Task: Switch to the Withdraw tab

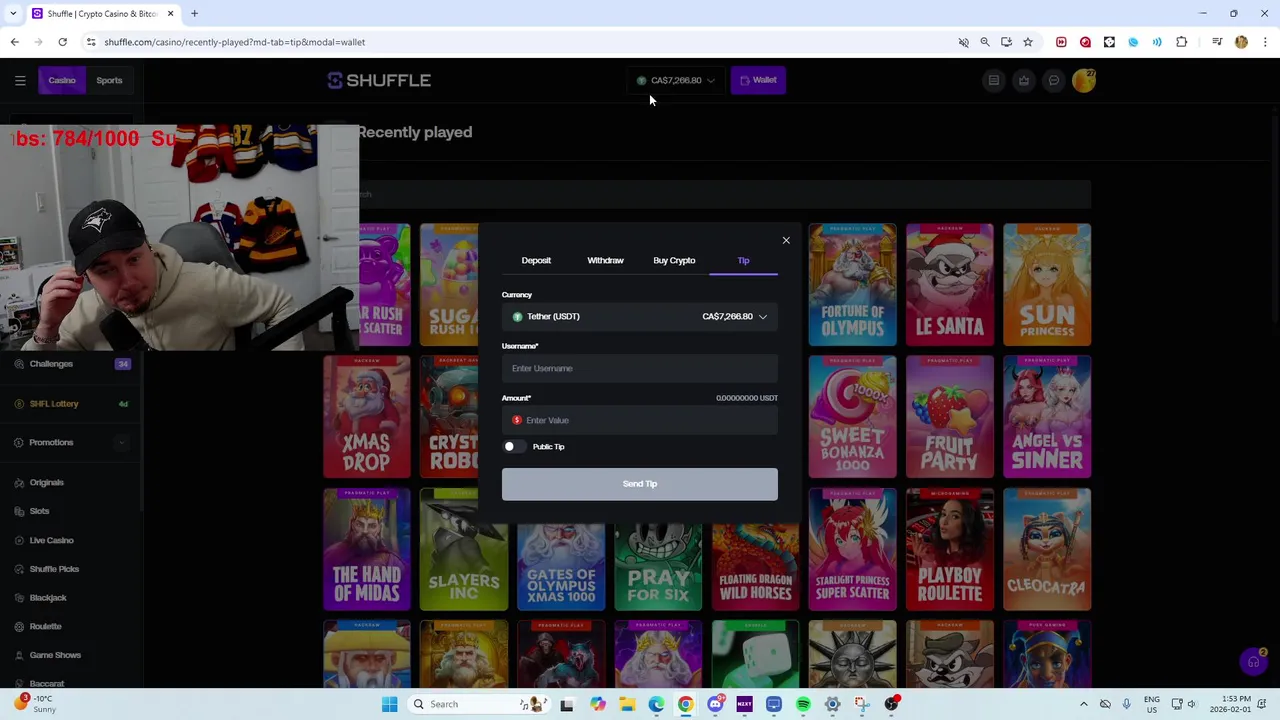Action: click(605, 260)
